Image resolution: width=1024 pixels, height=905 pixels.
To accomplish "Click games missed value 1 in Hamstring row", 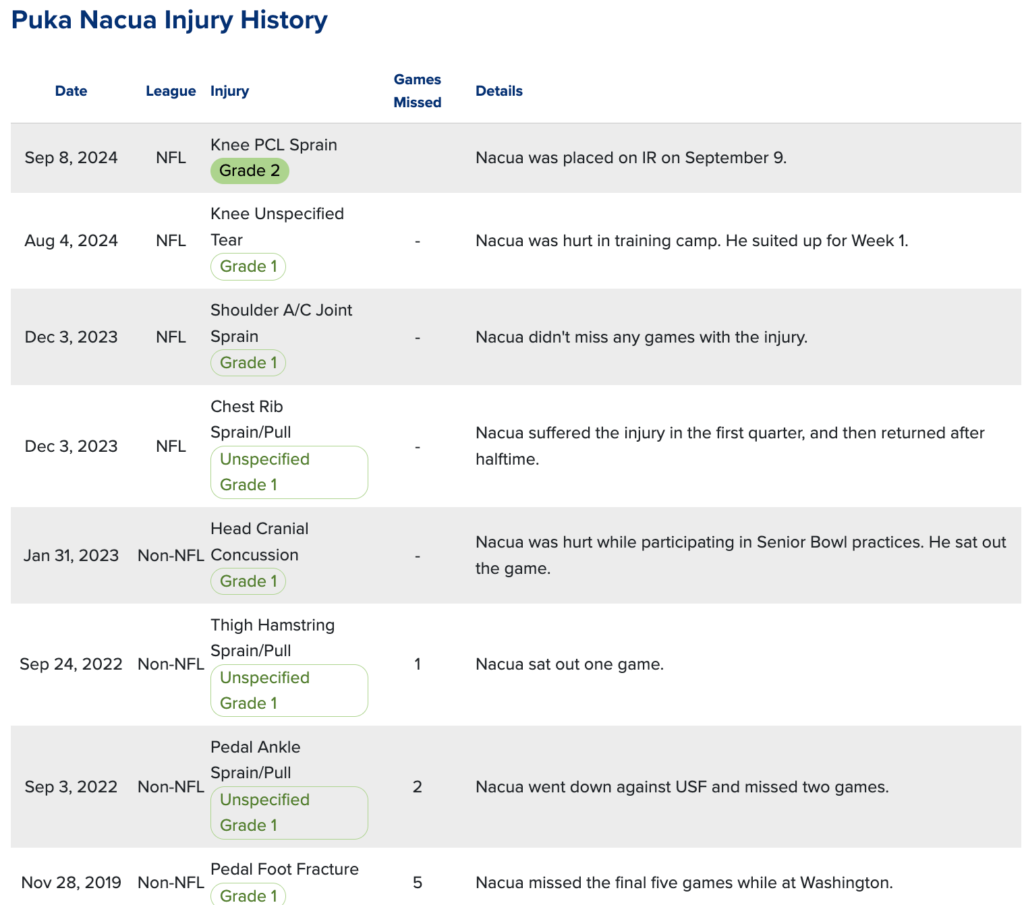I will pos(417,665).
